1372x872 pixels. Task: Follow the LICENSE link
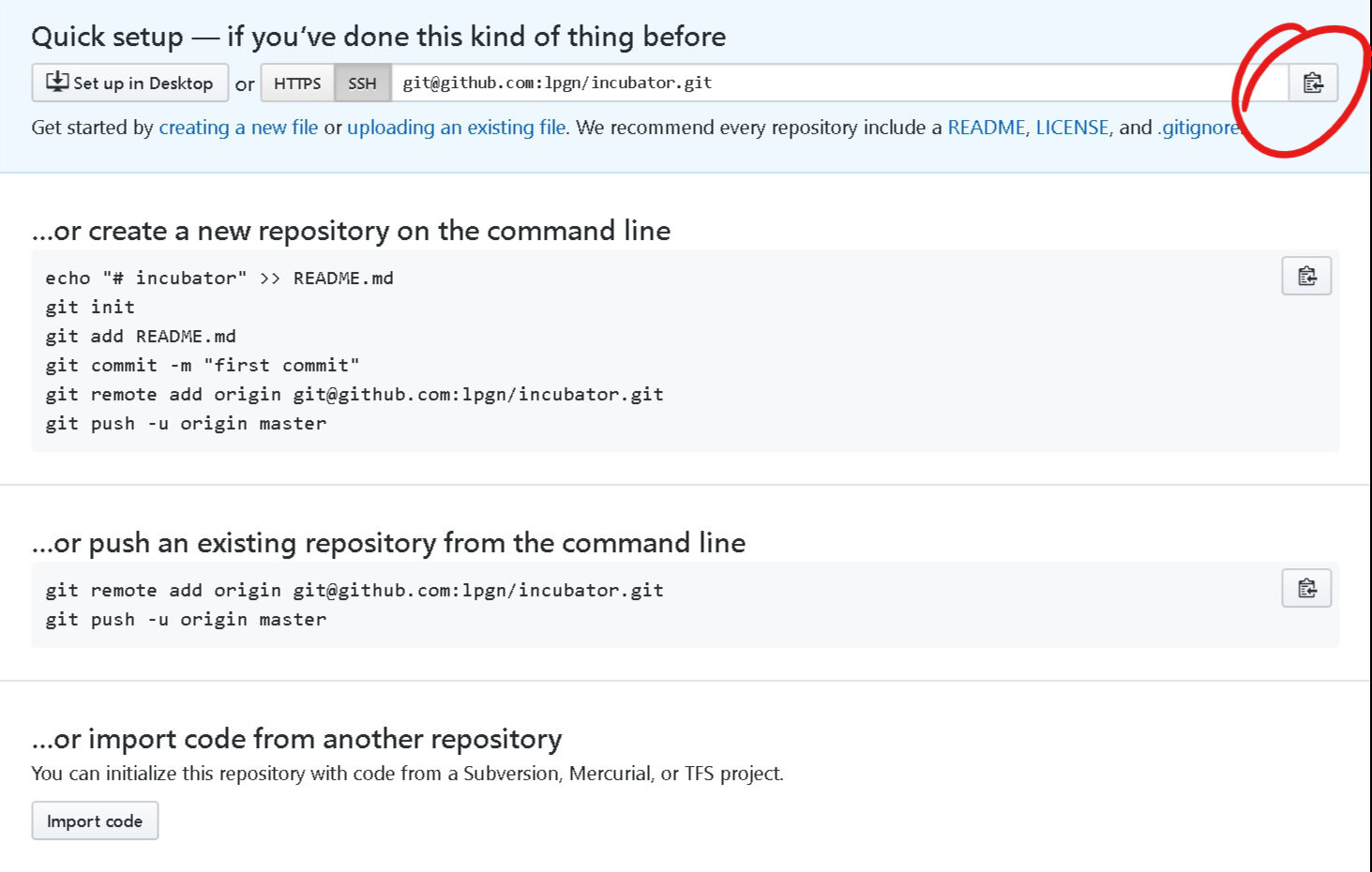(1072, 128)
